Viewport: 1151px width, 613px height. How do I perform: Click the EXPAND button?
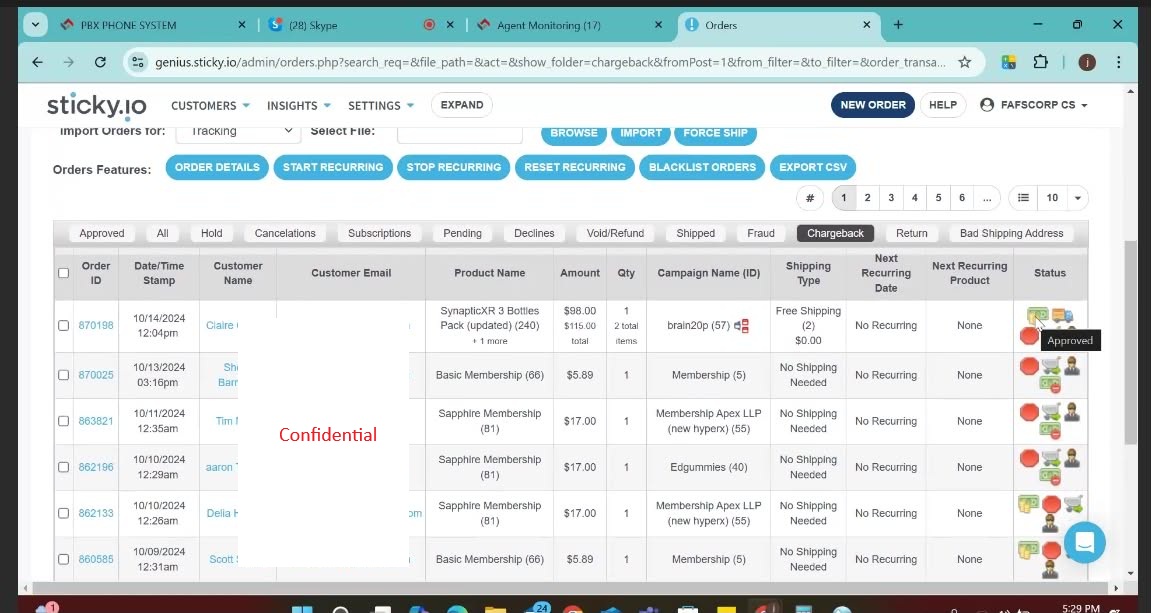coord(462,105)
